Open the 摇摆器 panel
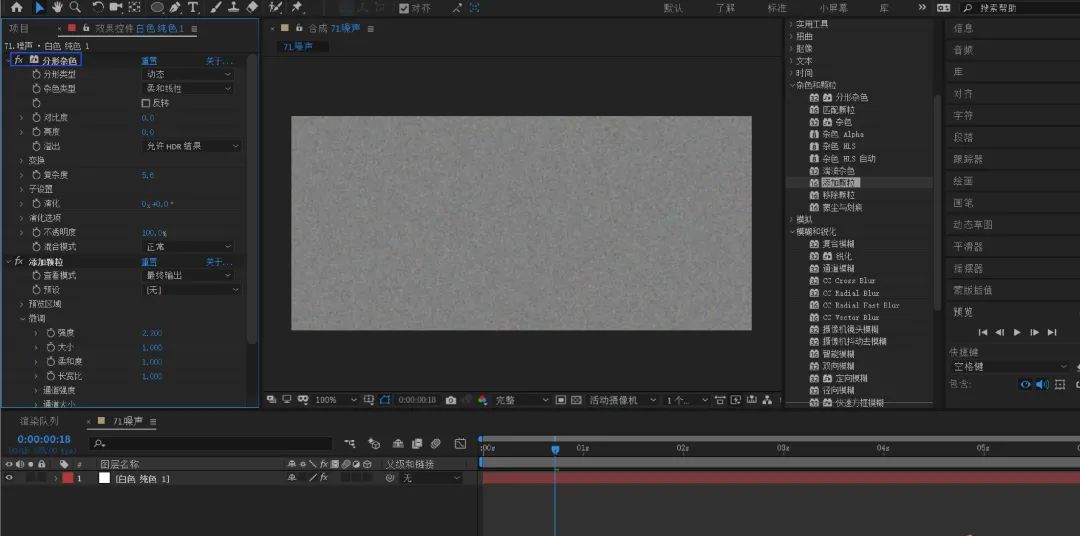1080x536 pixels. pyautogui.click(x=968, y=269)
